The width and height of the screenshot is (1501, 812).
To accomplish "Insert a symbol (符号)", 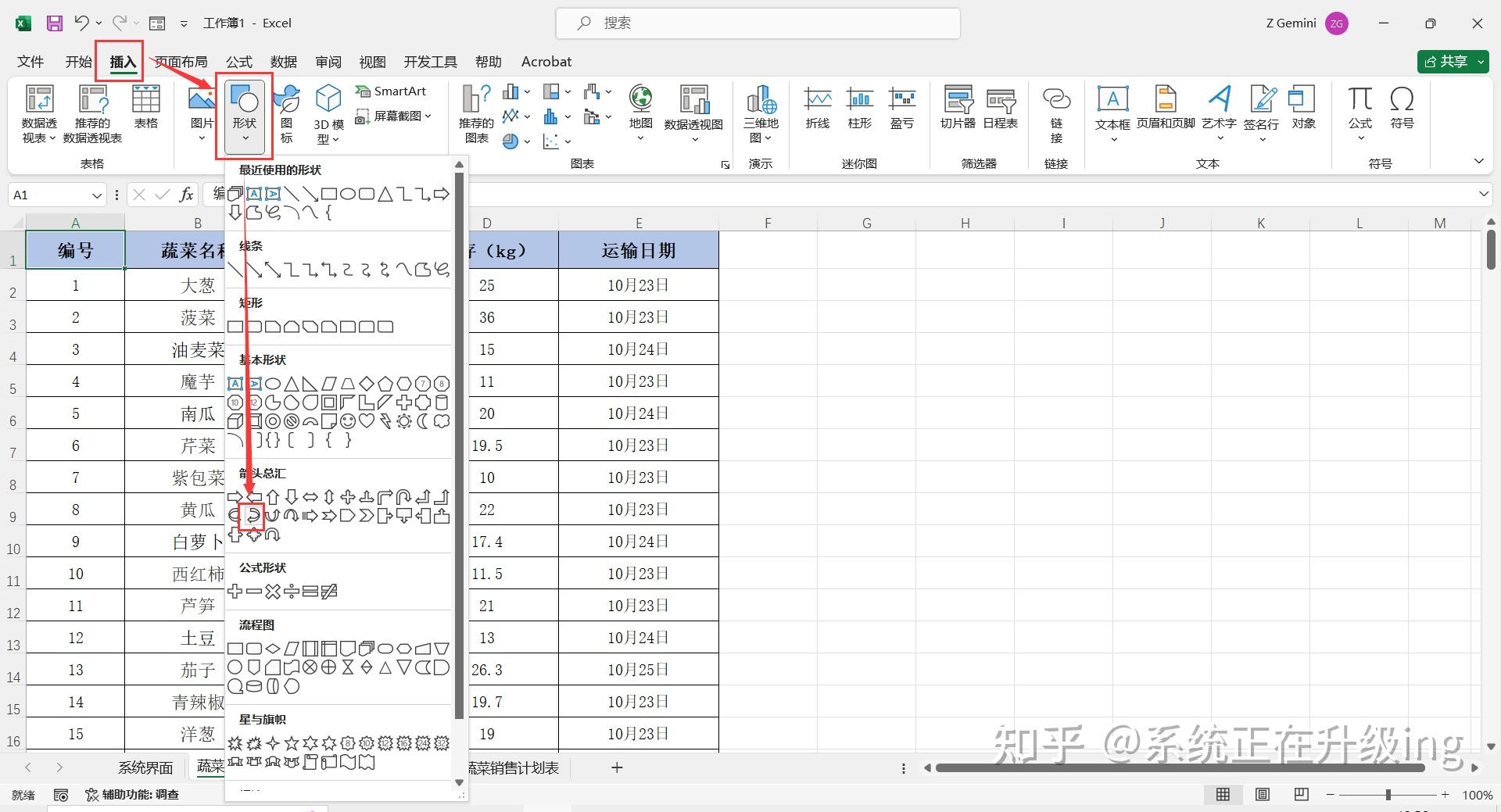I will click(x=1402, y=108).
